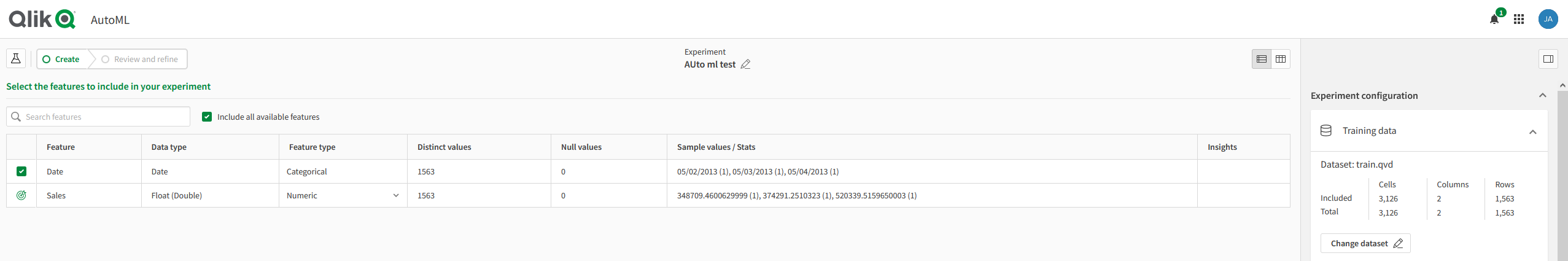Collapse the Experiment configuration section
Viewport: 1568px width, 261px height.
pos(1542,95)
